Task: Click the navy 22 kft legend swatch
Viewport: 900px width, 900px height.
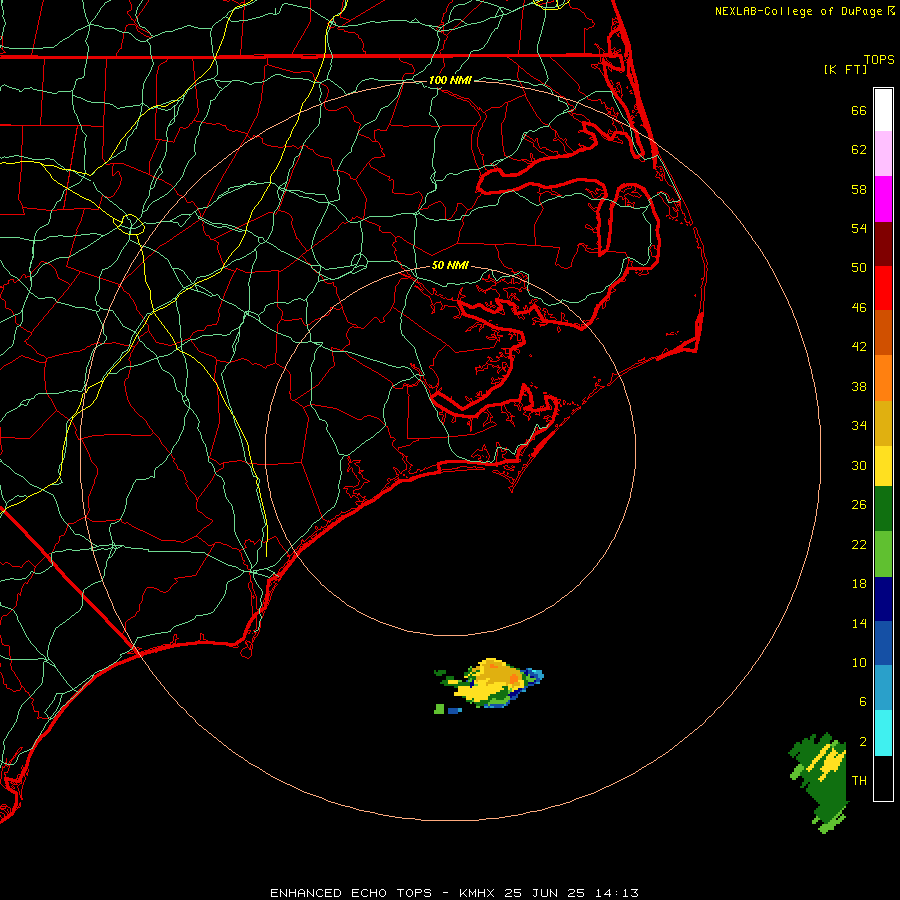Action: (x=883, y=599)
